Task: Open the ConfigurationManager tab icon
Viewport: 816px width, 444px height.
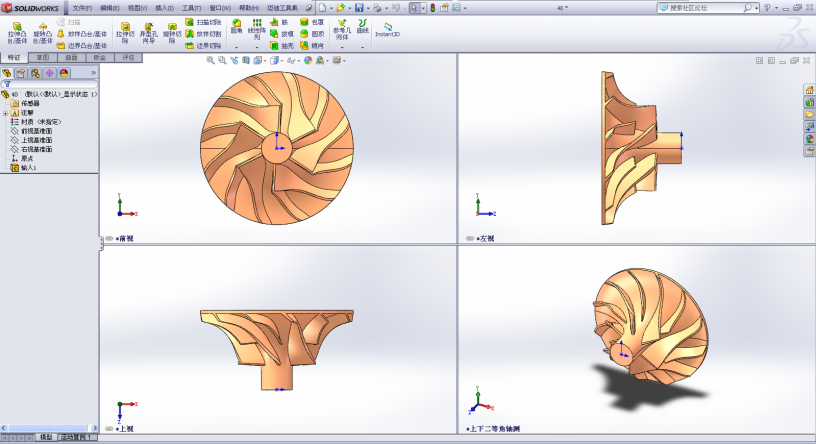Action: [x=35, y=73]
